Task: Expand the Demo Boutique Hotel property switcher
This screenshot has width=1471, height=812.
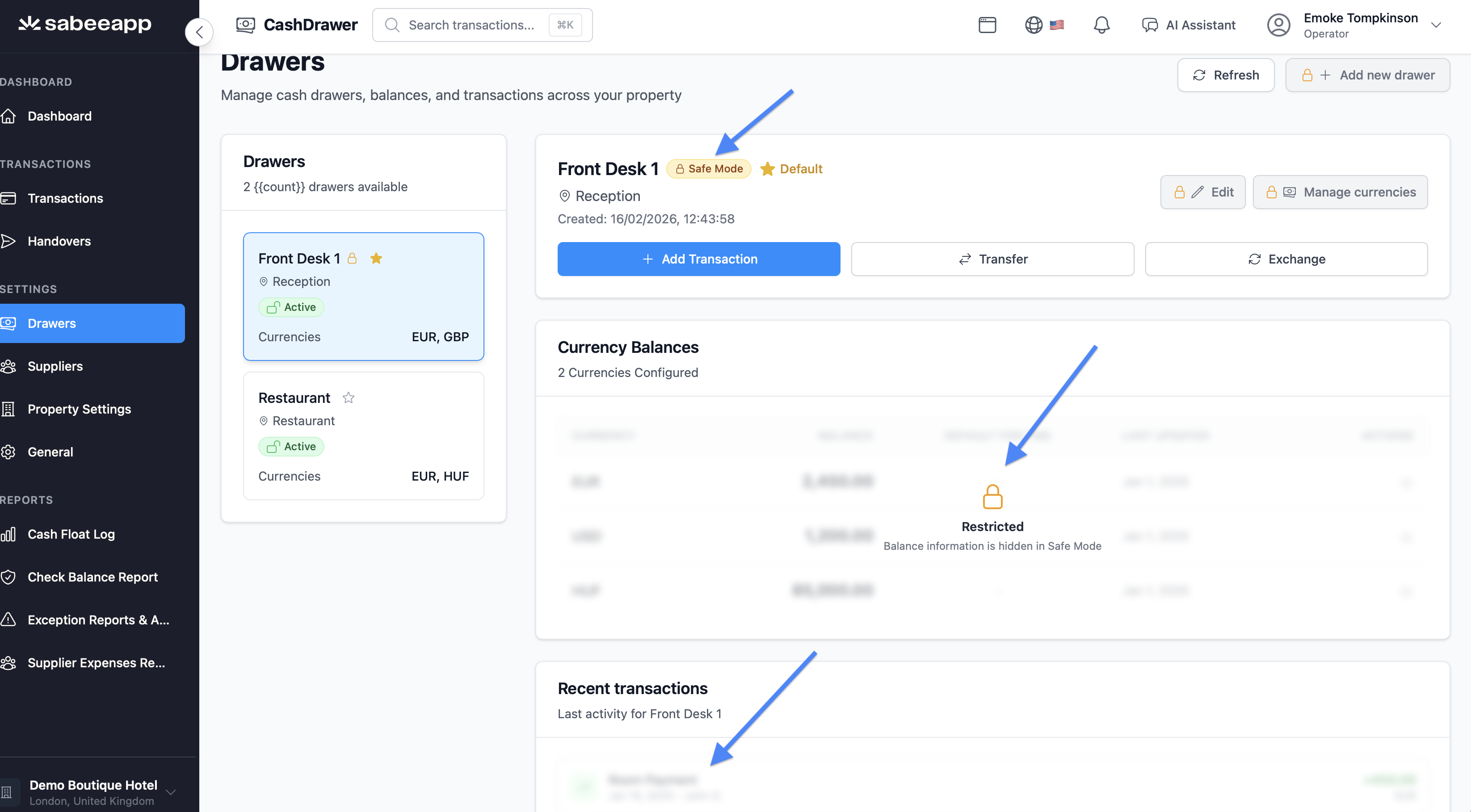Action: pos(170,792)
